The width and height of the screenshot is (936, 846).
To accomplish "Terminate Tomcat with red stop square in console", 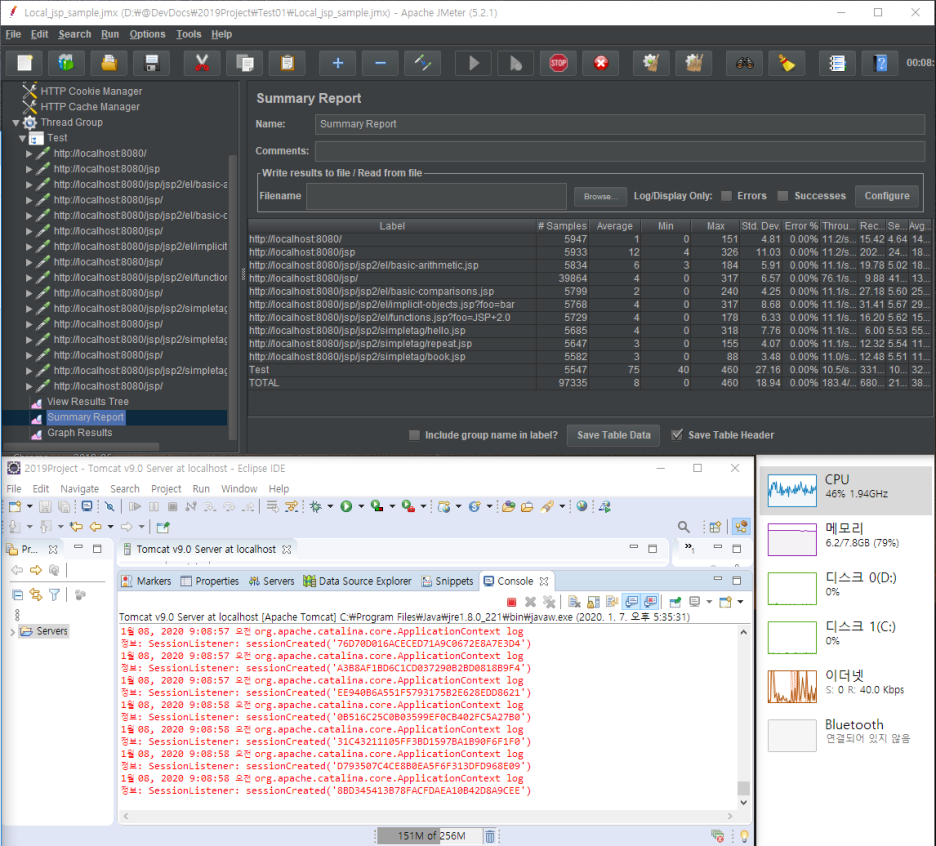I will pos(511,602).
